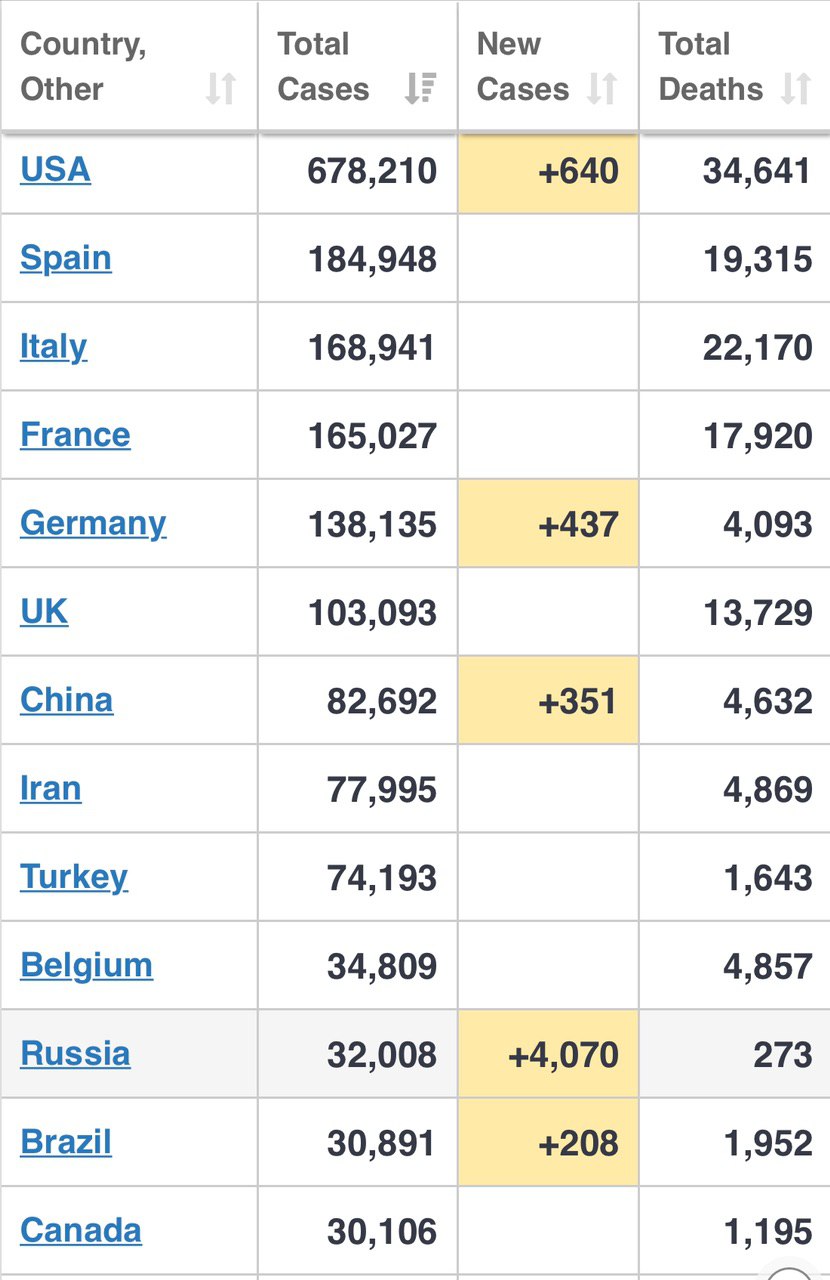Sort by Country, Other column arrows

coord(220,89)
